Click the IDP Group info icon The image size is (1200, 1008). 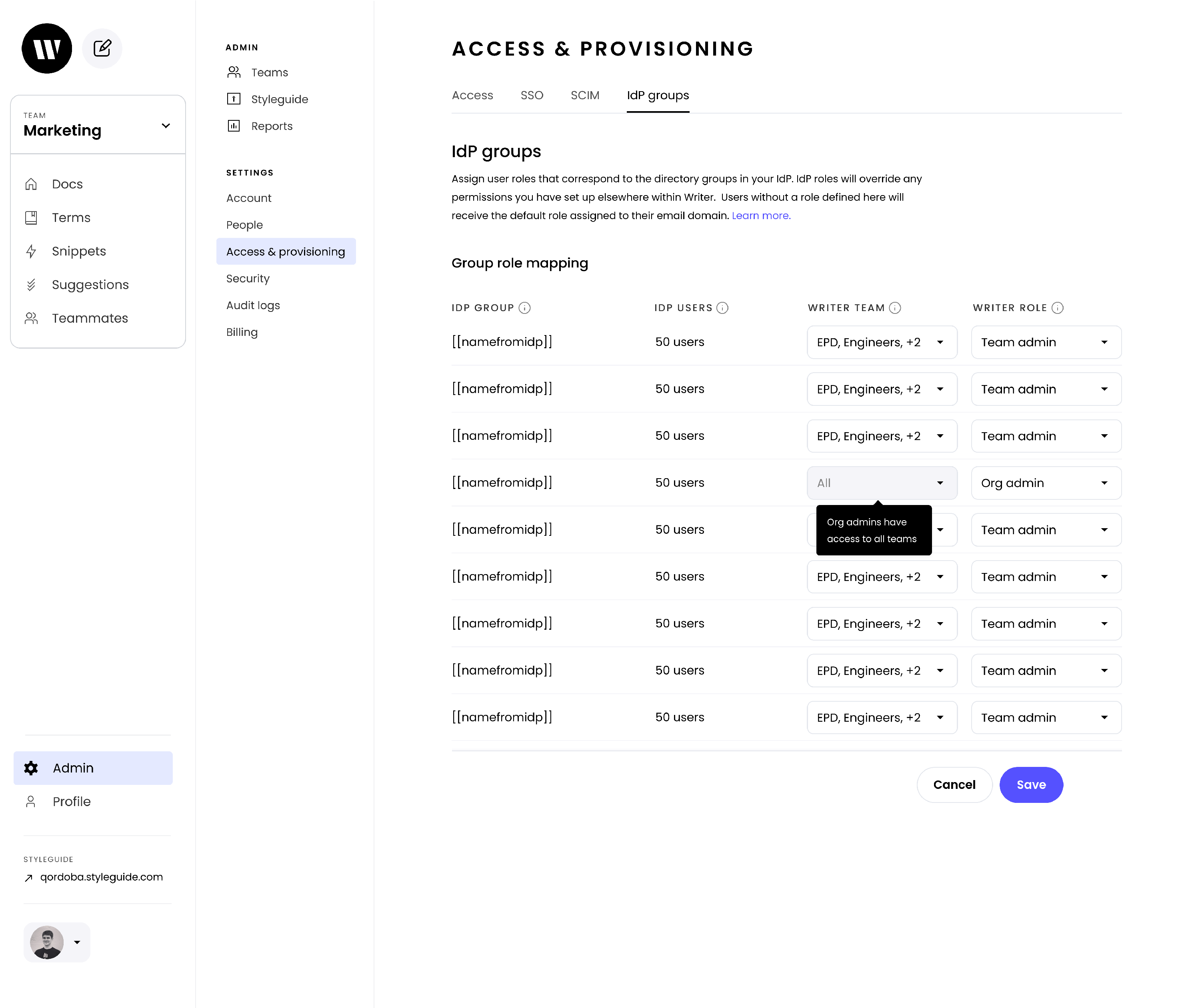click(x=524, y=308)
